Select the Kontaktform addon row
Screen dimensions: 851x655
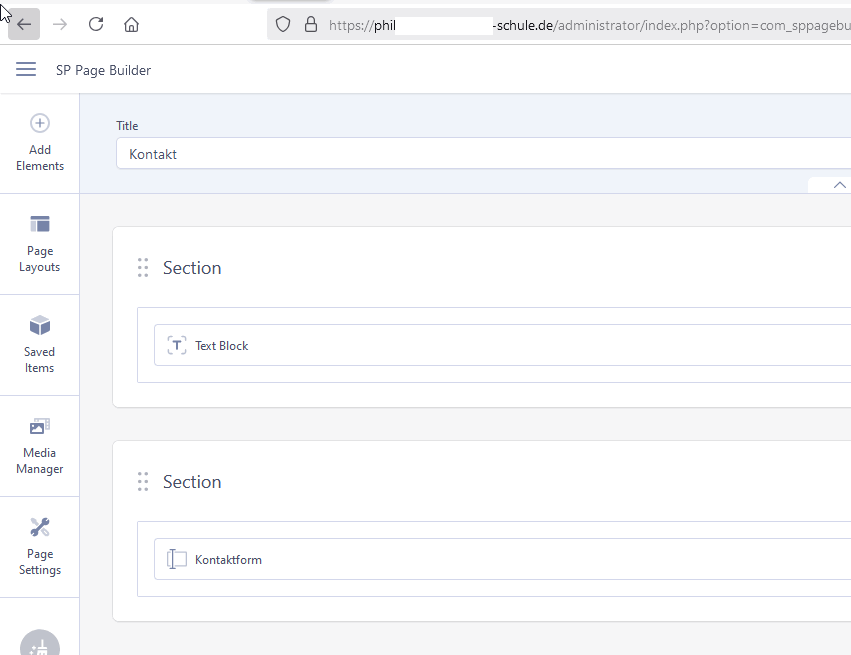tap(503, 559)
